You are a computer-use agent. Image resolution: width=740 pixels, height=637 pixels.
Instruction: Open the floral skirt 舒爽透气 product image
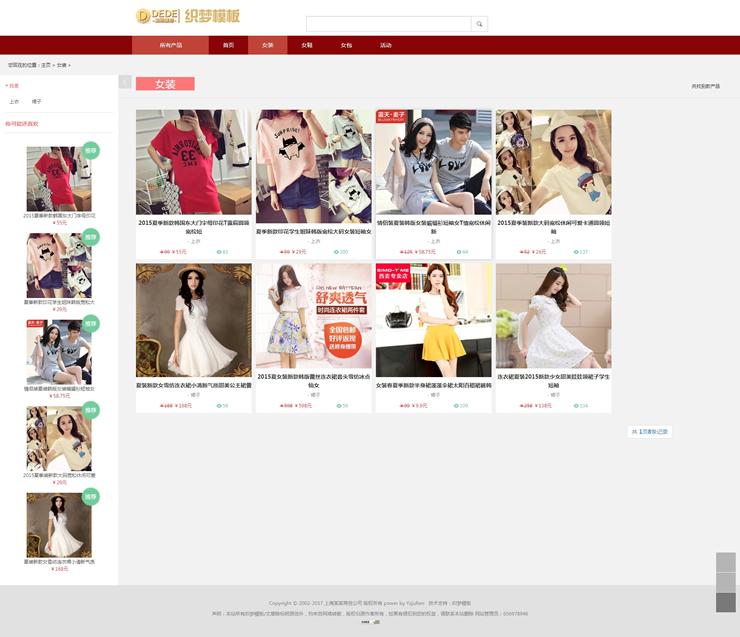tap(313, 318)
